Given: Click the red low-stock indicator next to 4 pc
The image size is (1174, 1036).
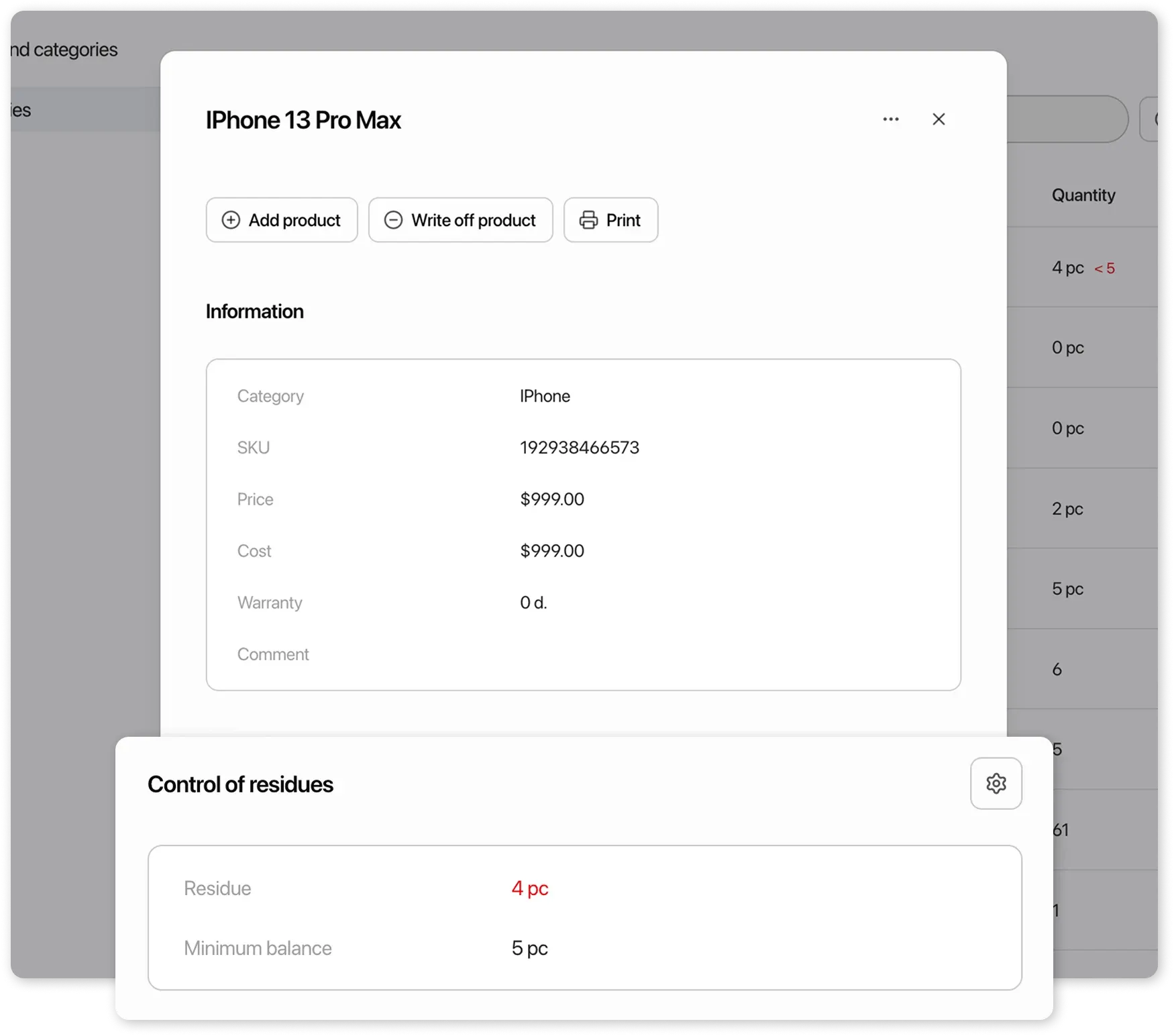Looking at the screenshot, I should click(1104, 267).
